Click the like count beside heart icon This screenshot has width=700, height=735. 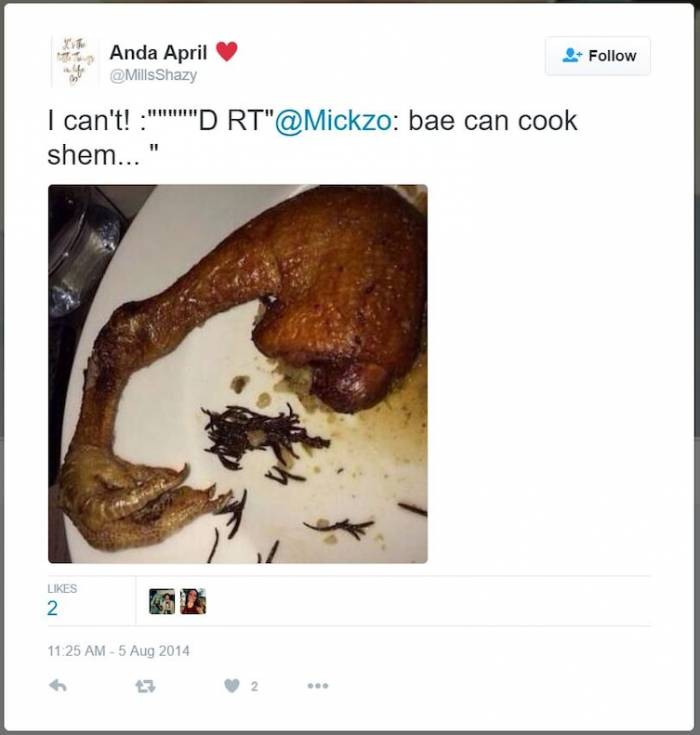click(254, 686)
